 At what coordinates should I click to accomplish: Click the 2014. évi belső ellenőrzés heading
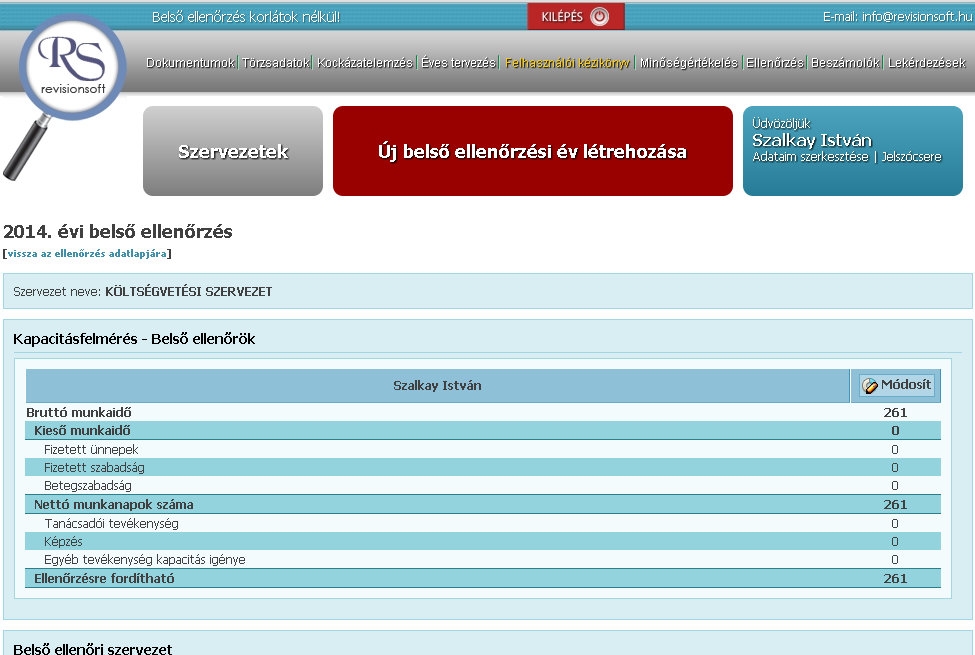point(118,231)
